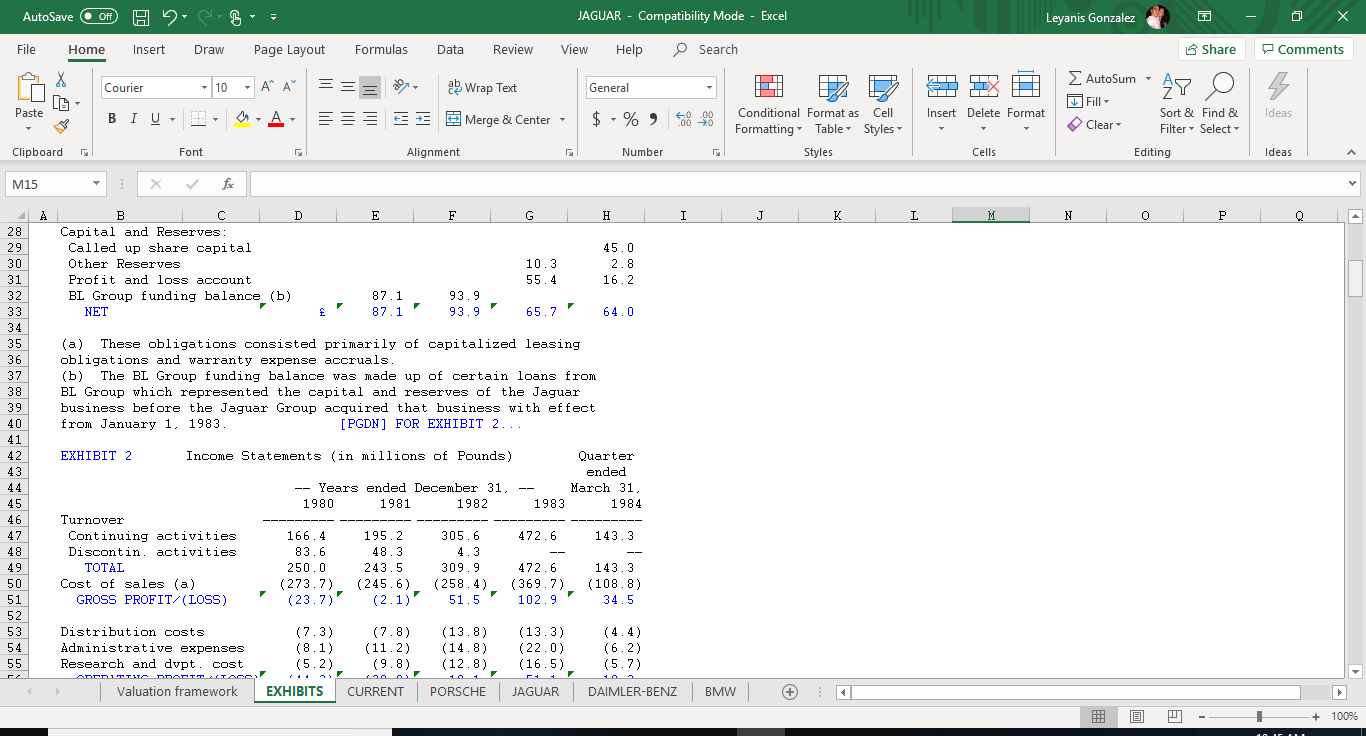Click the Share button

pyautogui.click(x=1210, y=49)
